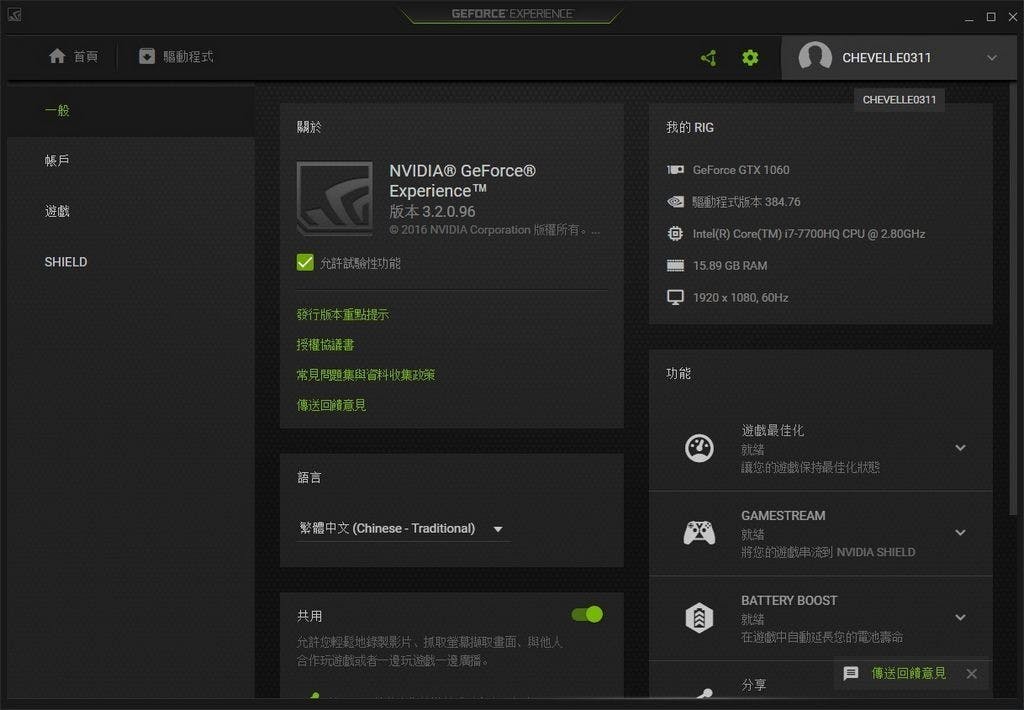Screen dimensions: 1024x710
Task: Click the GeForce GTX 1060 text
Action: (741, 170)
